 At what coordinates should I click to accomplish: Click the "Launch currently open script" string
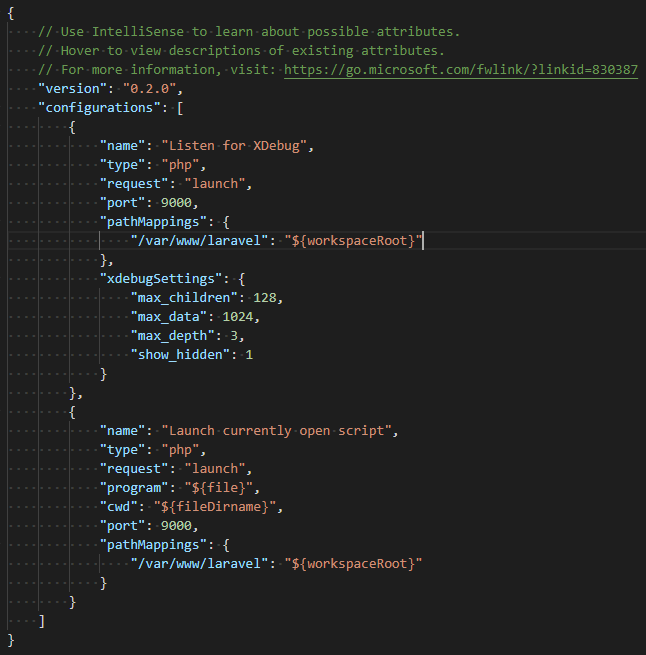(280, 431)
